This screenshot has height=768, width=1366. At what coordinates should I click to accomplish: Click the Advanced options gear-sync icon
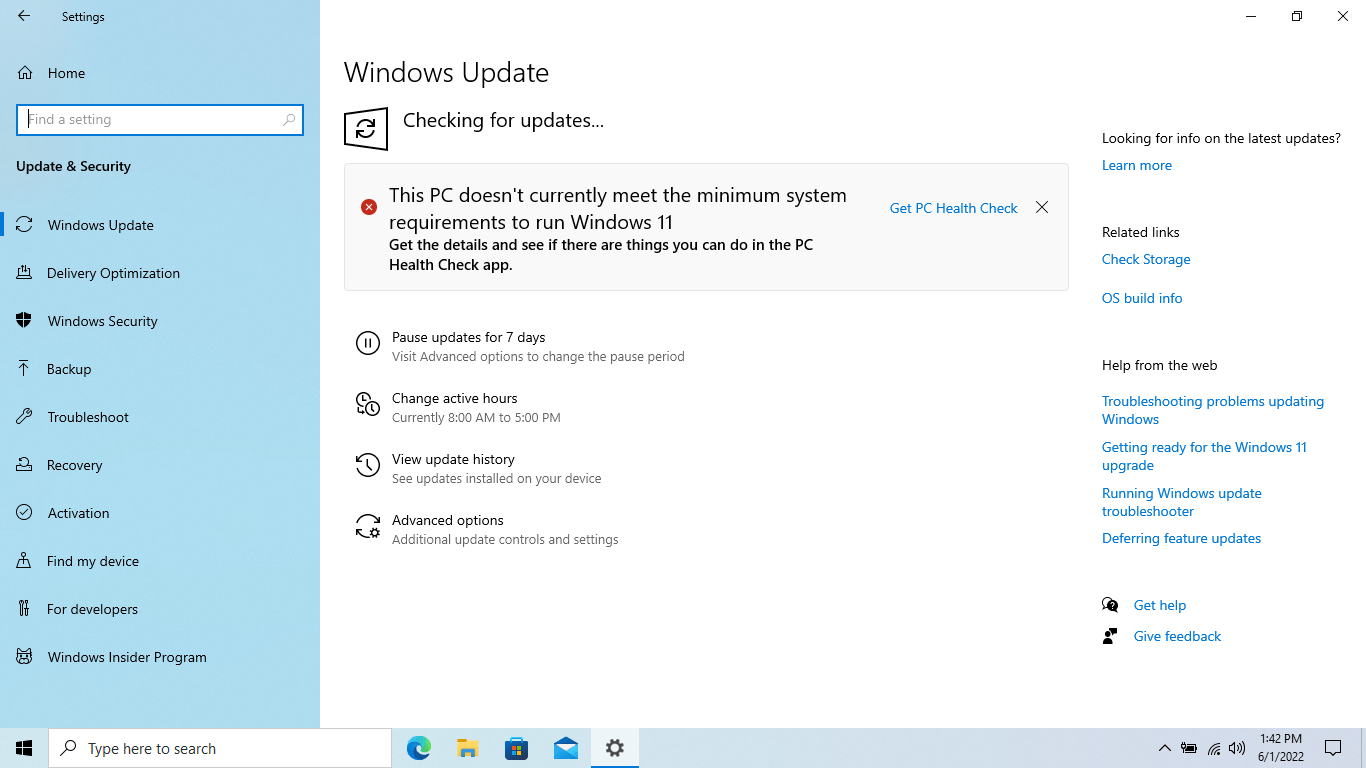pos(368,527)
